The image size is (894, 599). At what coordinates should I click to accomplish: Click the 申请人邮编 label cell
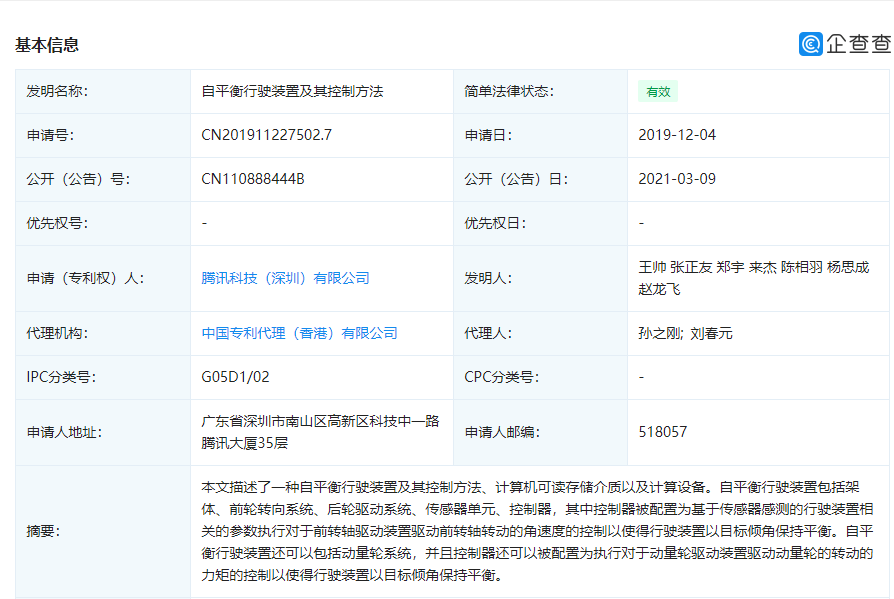click(x=541, y=433)
